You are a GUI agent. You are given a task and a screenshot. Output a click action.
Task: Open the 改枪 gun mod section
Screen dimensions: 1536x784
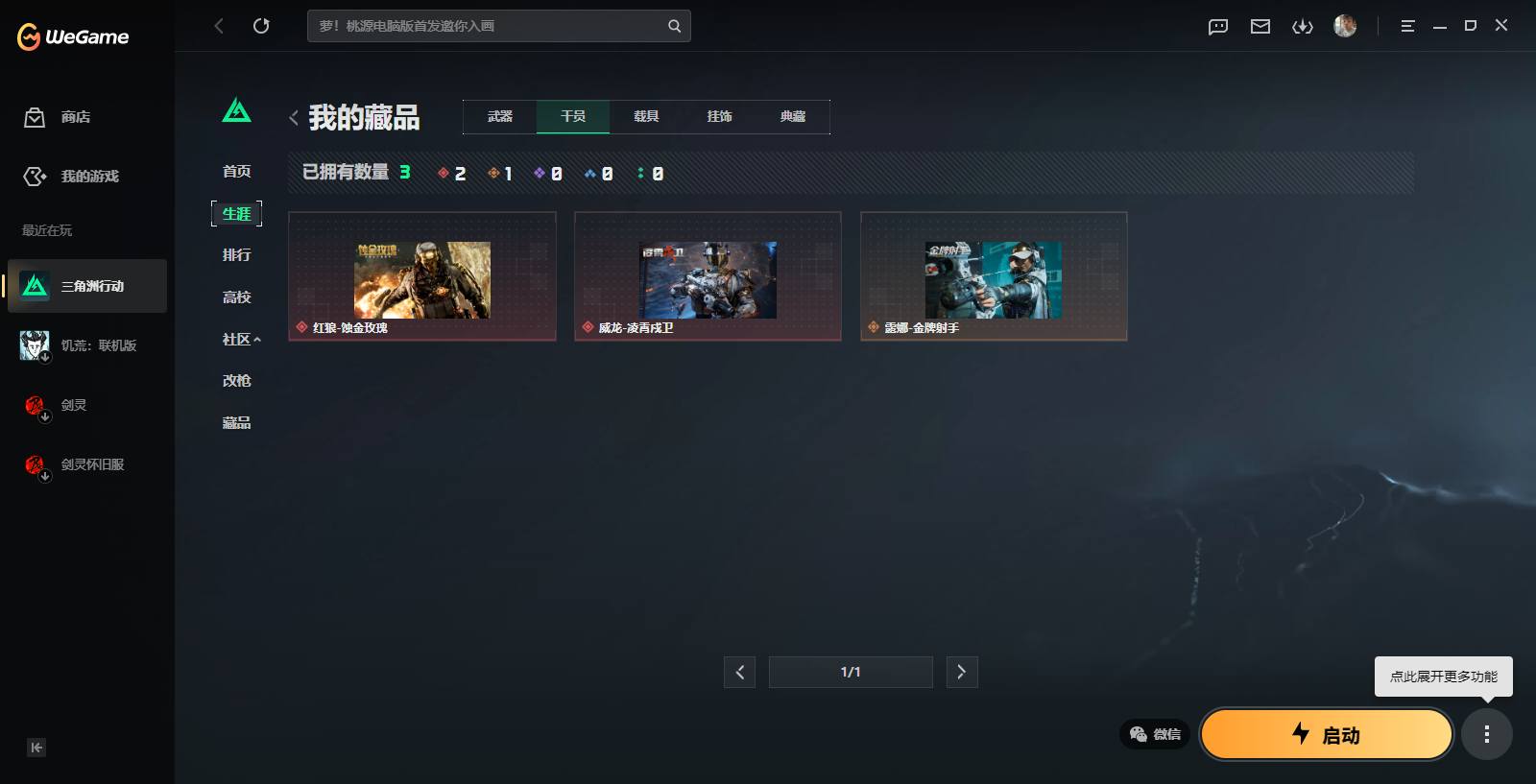(236, 380)
